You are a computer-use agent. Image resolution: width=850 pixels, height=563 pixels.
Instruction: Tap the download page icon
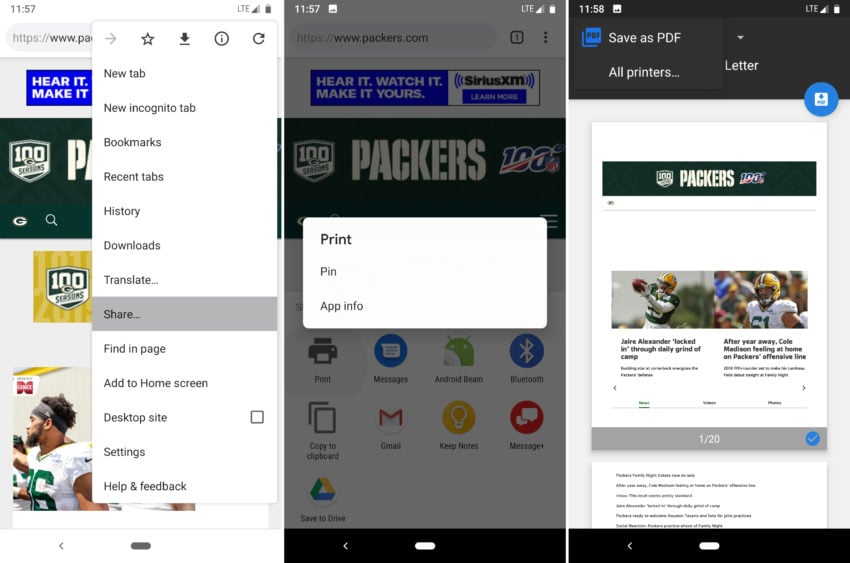pos(184,38)
